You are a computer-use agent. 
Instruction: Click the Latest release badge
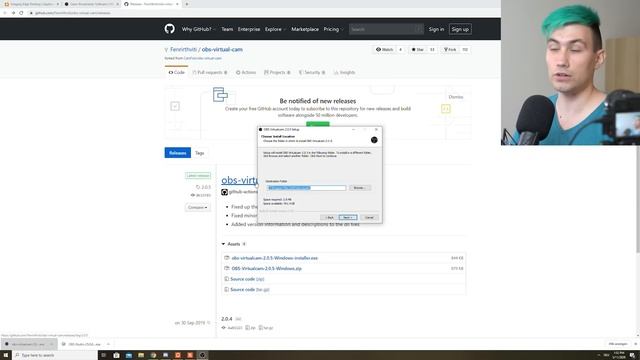[x=198, y=176]
